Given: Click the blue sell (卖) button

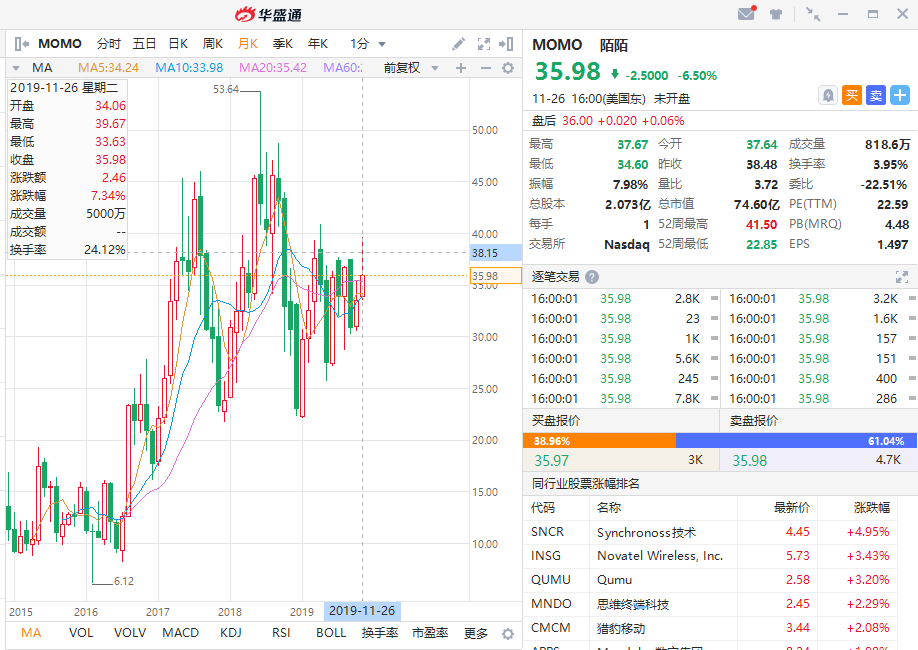Looking at the screenshot, I should 875,95.
